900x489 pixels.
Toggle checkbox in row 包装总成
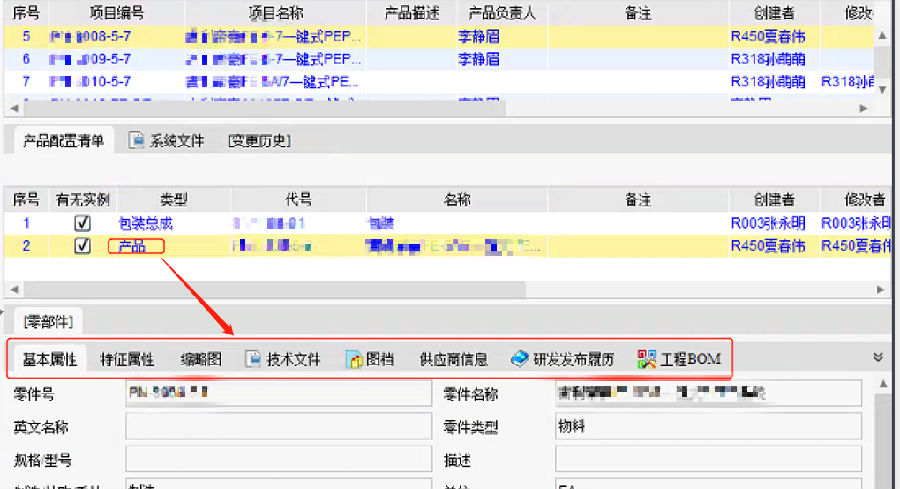(82, 223)
